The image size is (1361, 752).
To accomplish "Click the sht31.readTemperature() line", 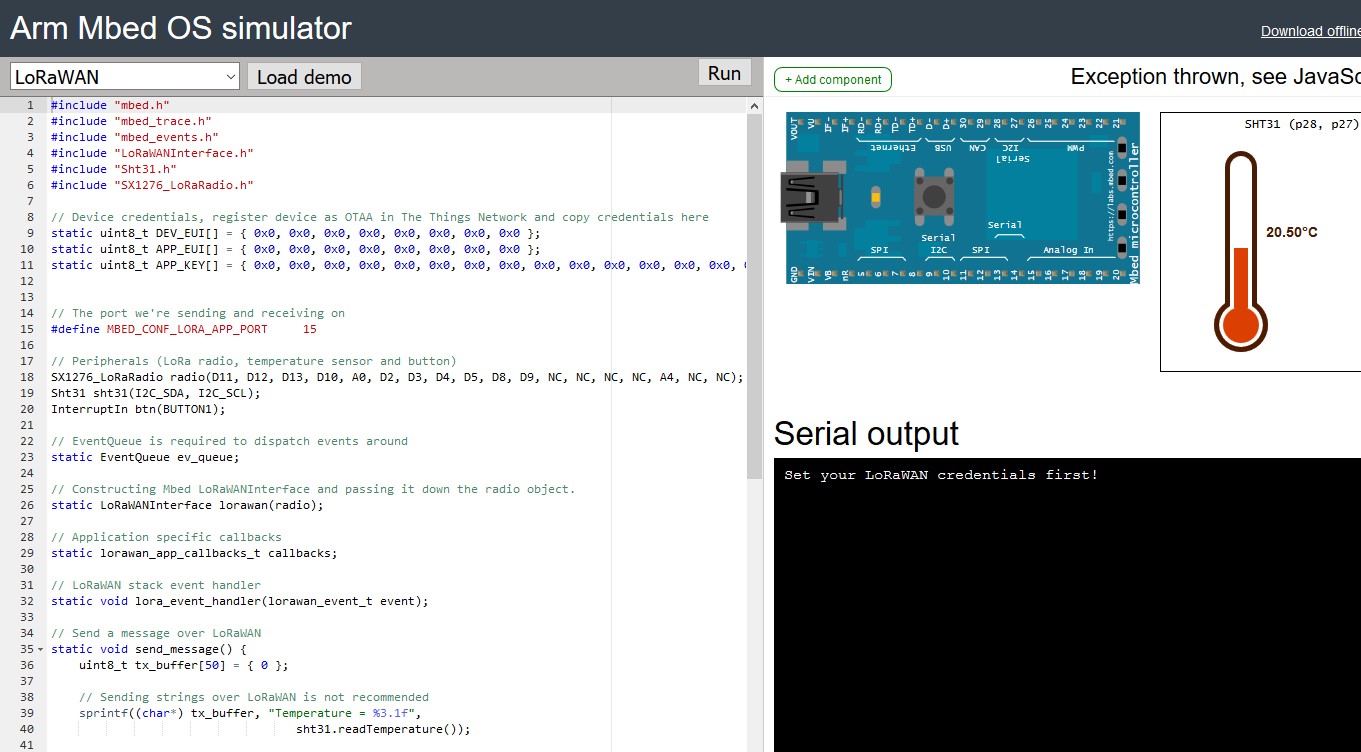I will tap(383, 729).
